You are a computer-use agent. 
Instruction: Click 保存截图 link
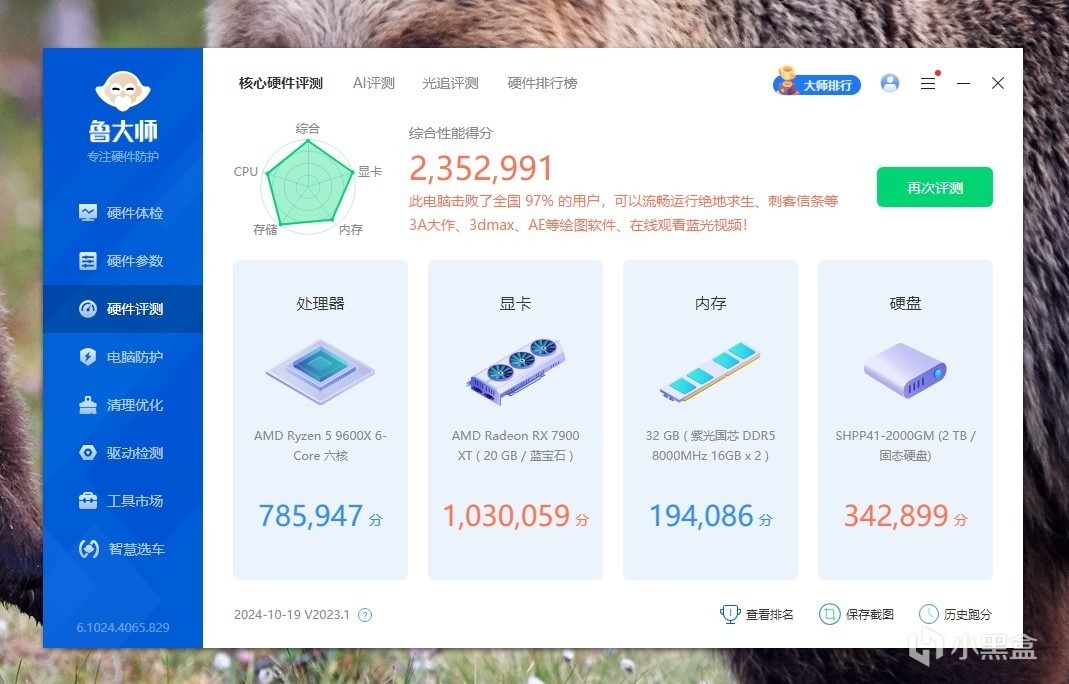(870, 614)
